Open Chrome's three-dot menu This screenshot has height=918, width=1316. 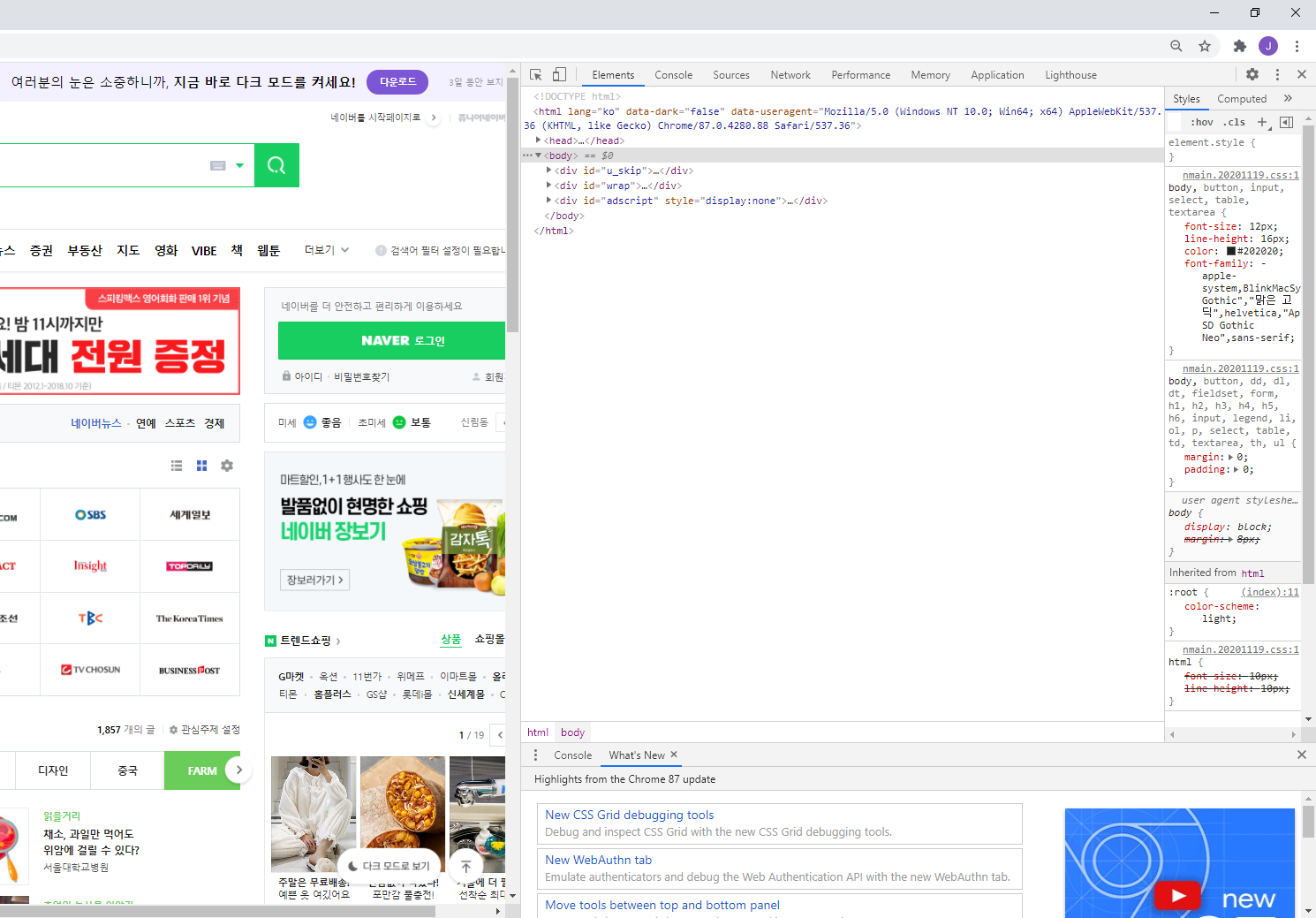point(1297,46)
